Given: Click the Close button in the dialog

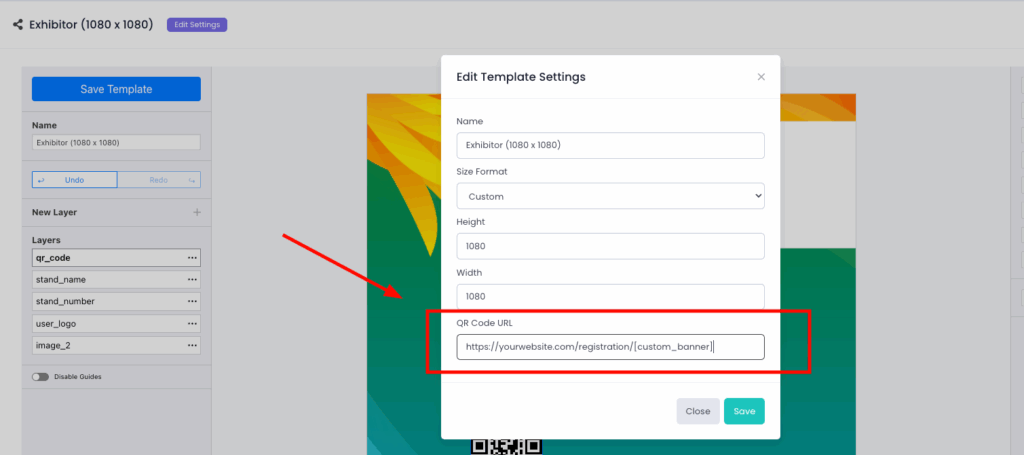Looking at the screenshot, I should point(697,411).
